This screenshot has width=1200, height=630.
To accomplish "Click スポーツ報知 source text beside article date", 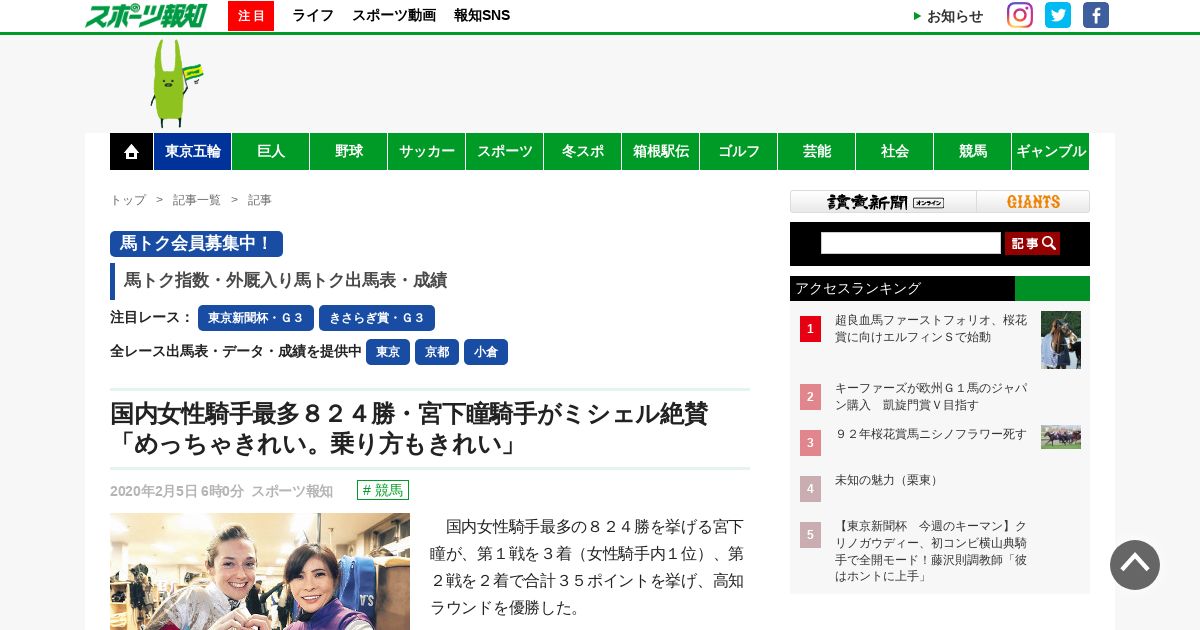I will [292, 491].
